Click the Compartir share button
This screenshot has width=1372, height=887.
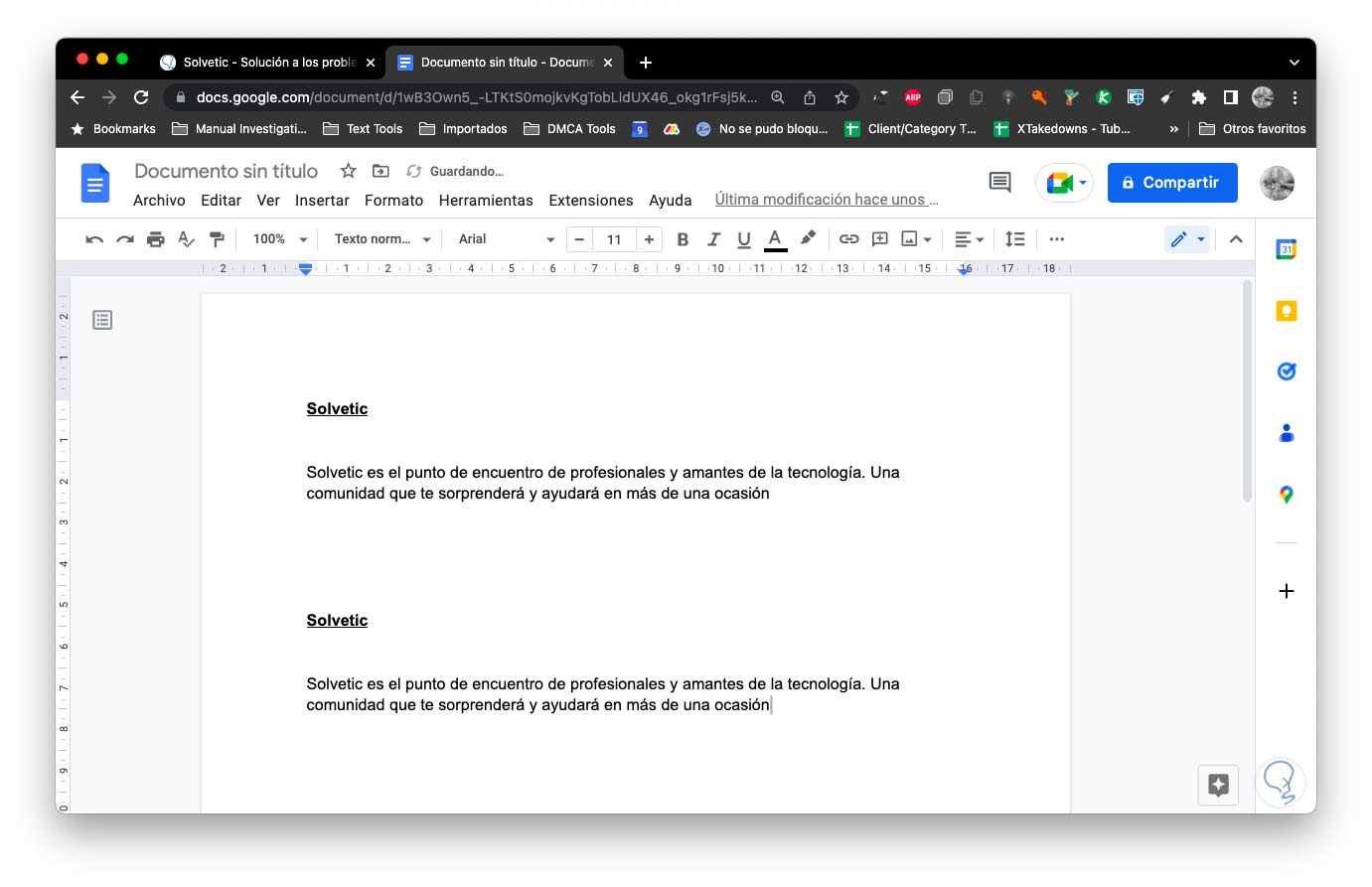pos(1172,183)
